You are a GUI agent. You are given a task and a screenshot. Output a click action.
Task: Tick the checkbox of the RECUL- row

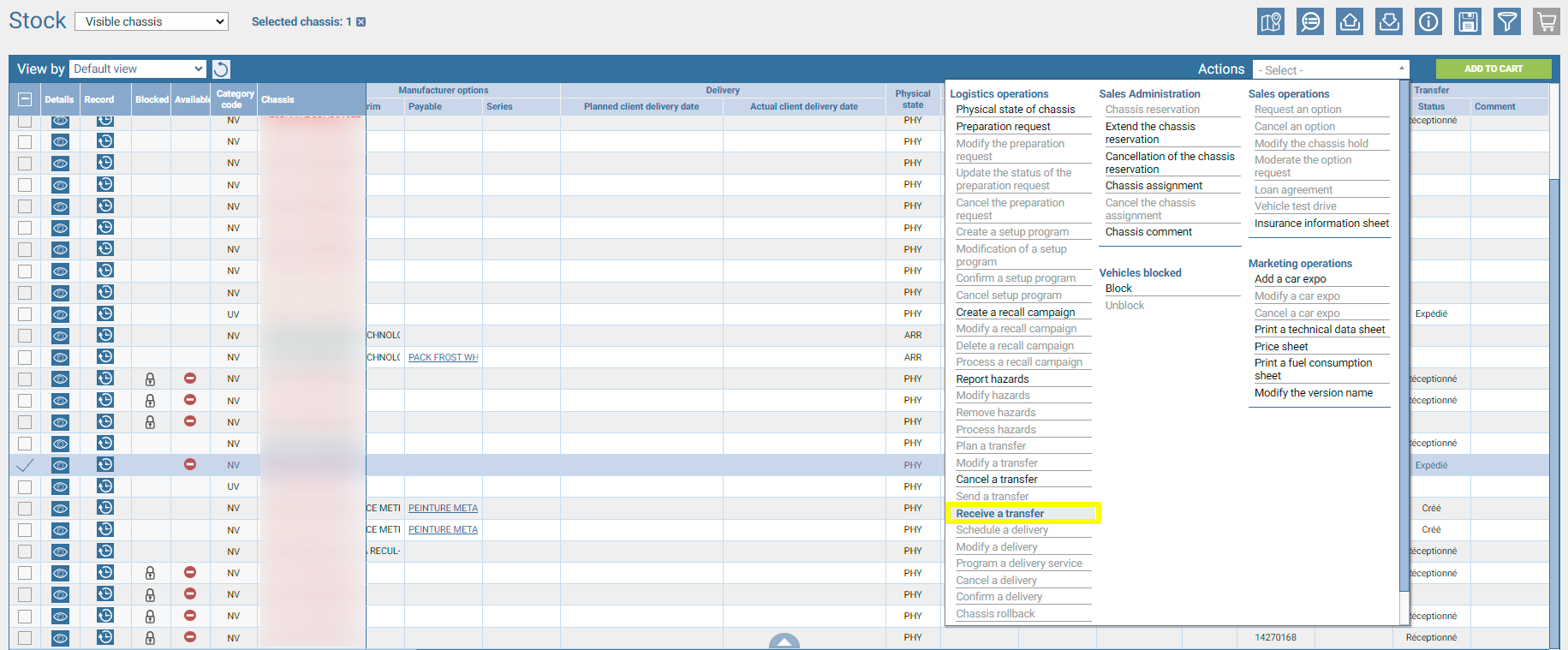point(25,552)
